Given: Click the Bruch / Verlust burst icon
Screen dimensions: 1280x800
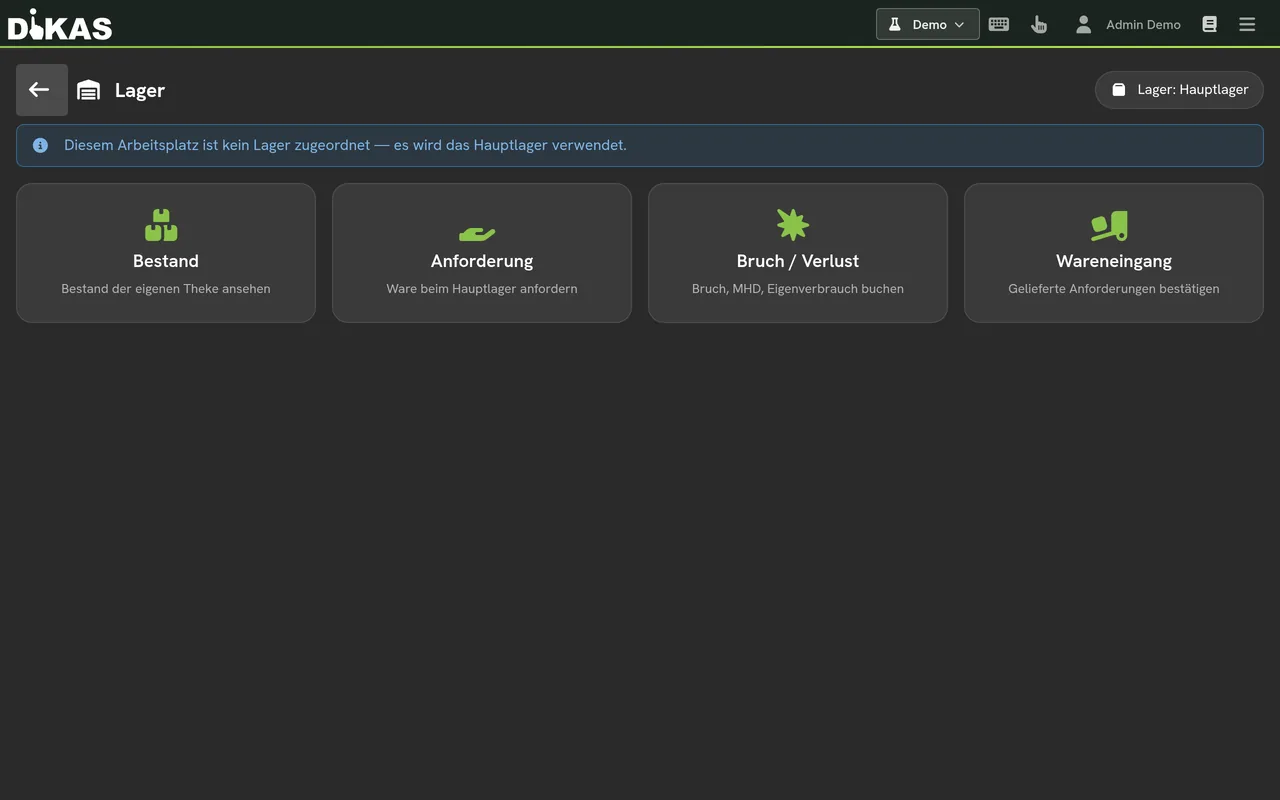Looking at the screenshot, I should (x=793, y=225).
